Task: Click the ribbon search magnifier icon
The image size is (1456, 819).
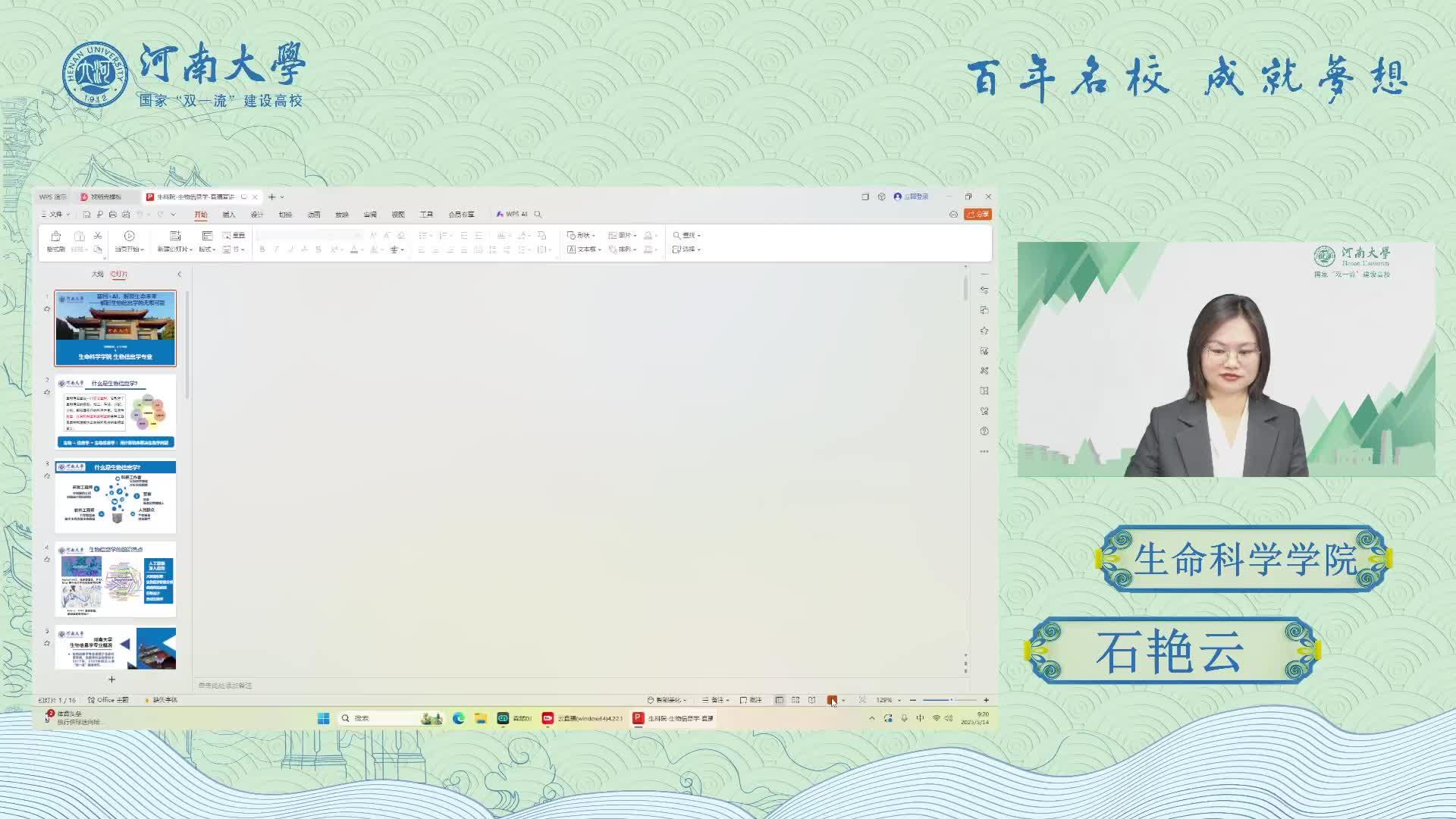Action: point(538,215)
